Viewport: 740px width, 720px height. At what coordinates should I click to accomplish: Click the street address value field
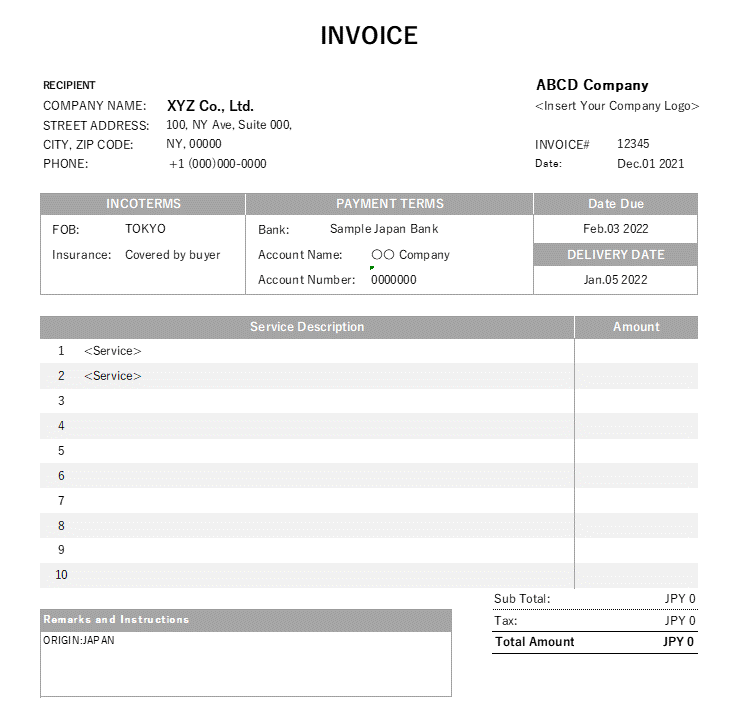point(229,125)
